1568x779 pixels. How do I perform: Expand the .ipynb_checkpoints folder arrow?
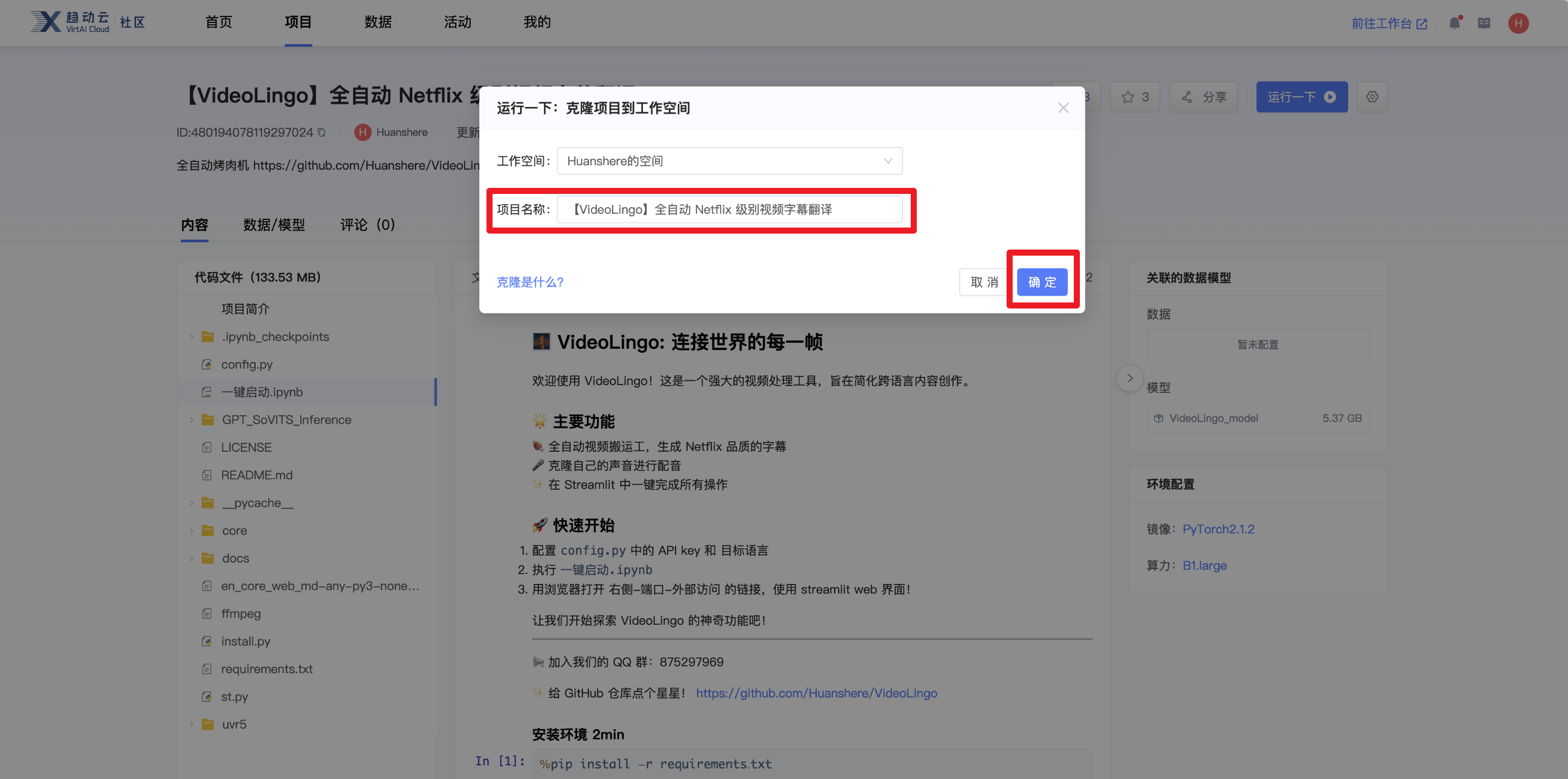(x=191, y=337)
